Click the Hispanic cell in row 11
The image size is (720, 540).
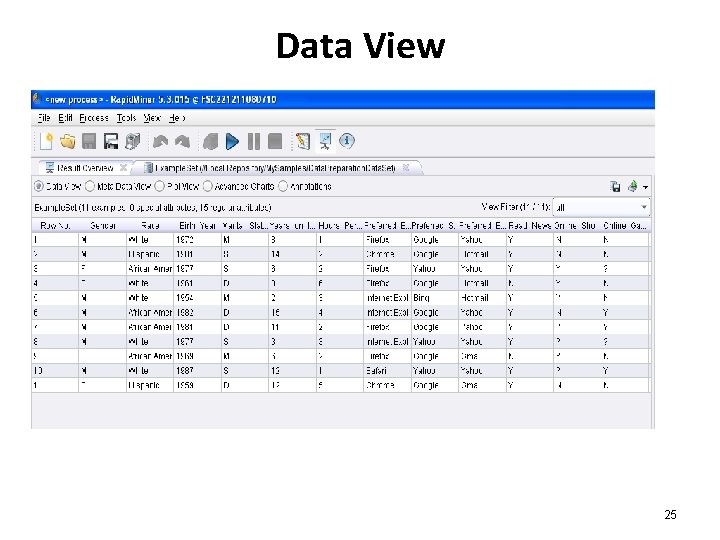pos(150,385)
